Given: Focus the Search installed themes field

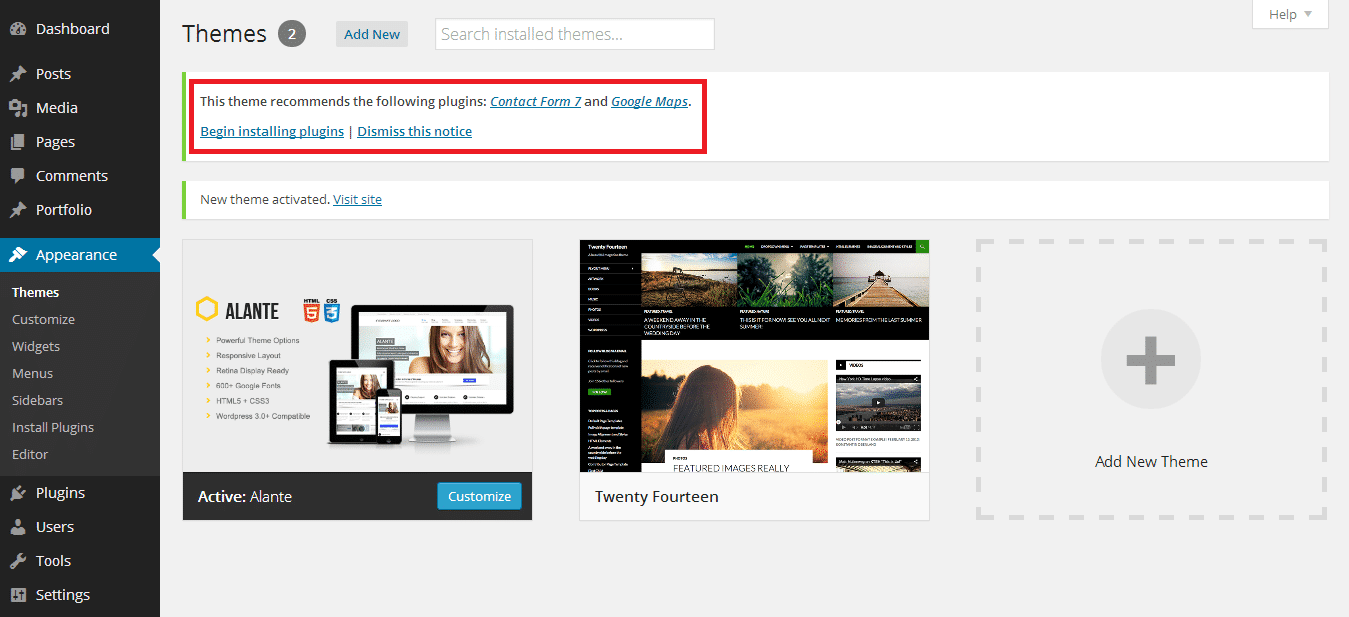Looking at the screenshot, I should click(x=575, y=34).
